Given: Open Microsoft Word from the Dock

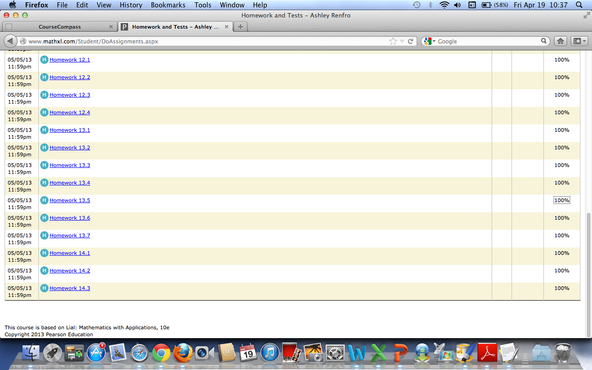Looking at the screenshot, I should click(356, 353).
